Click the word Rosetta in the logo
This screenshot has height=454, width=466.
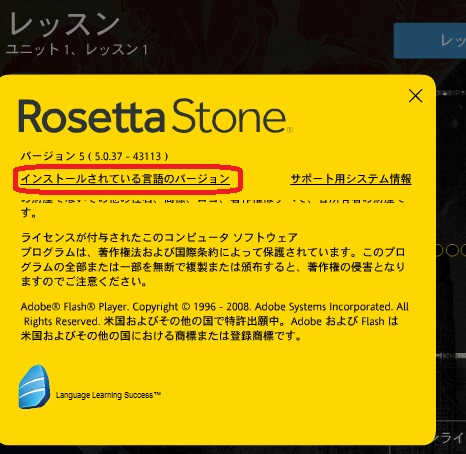pos(92,117)
